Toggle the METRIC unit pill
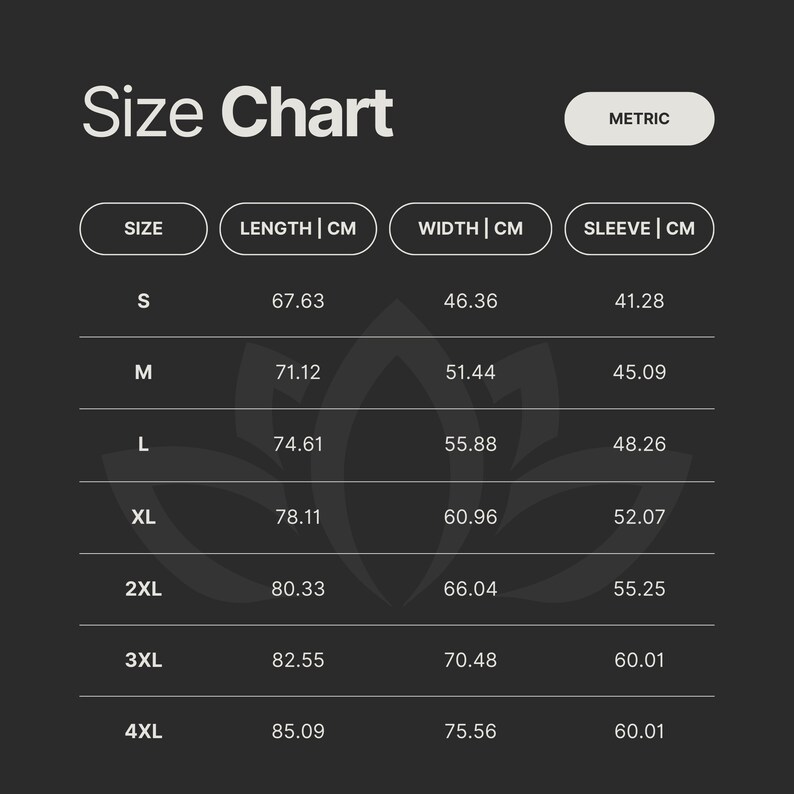794x794 pixels. pos(639,118)
